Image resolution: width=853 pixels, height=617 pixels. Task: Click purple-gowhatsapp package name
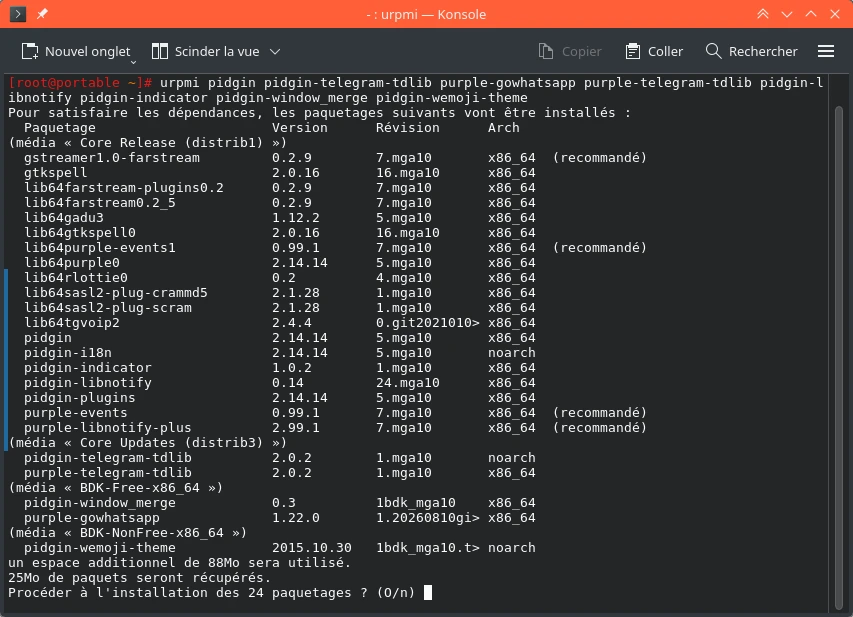(x=91, y=518)
